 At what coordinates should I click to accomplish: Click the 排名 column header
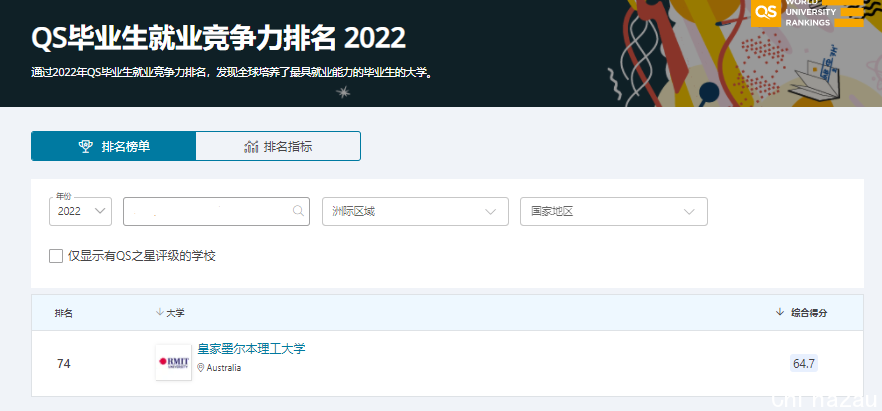point(64,313)
